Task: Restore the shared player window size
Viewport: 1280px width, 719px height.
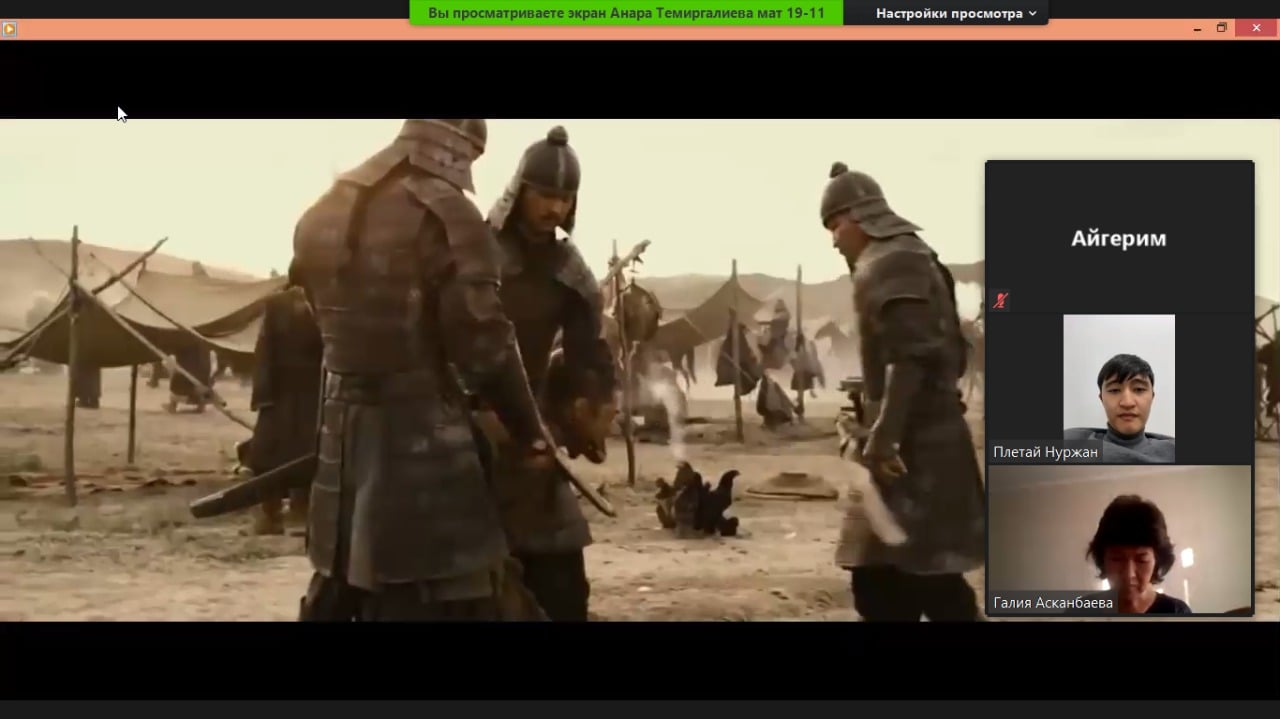Action: click(1221, 28)
